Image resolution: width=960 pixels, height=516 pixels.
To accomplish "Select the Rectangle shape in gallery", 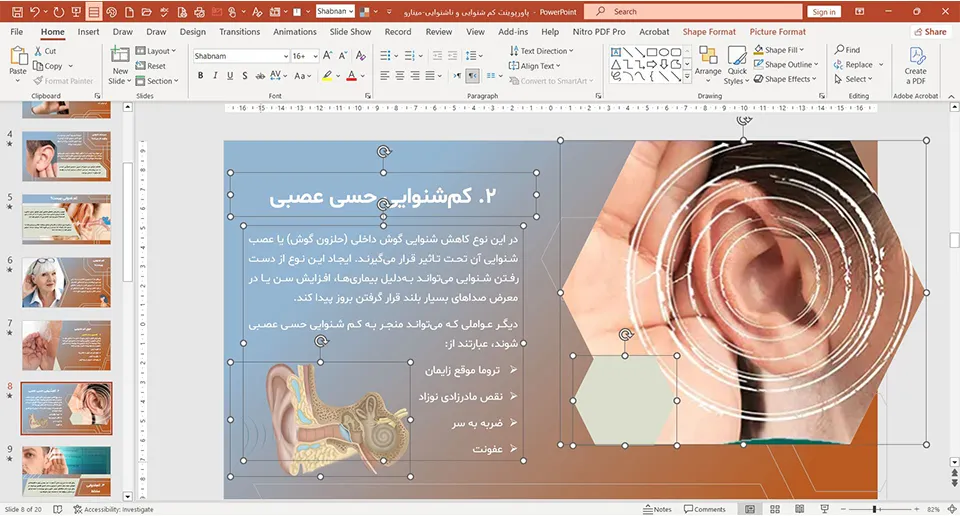I will [652, 52].
